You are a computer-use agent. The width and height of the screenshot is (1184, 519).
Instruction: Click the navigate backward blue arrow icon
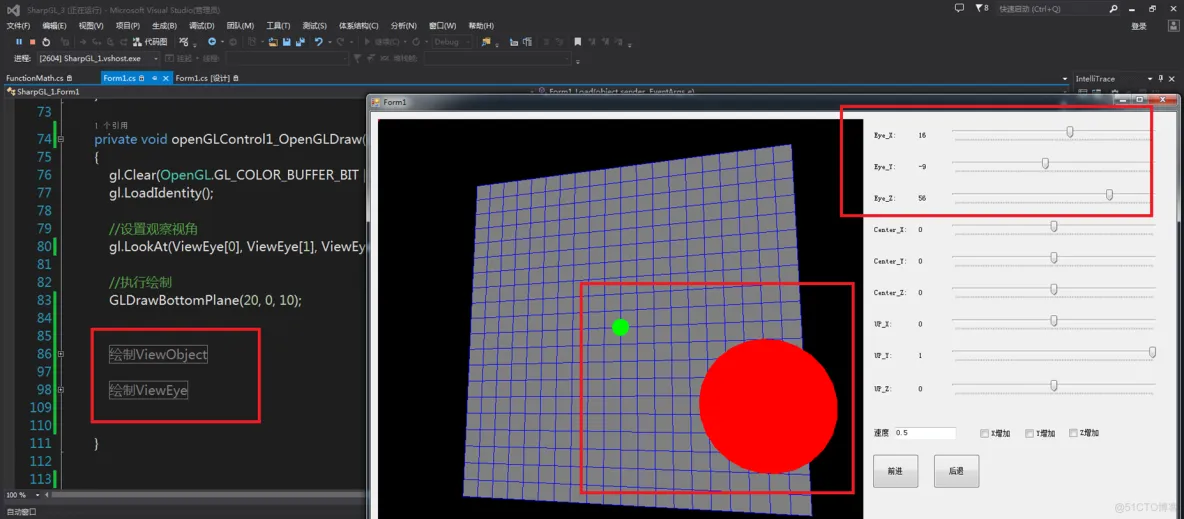(212, 42)
